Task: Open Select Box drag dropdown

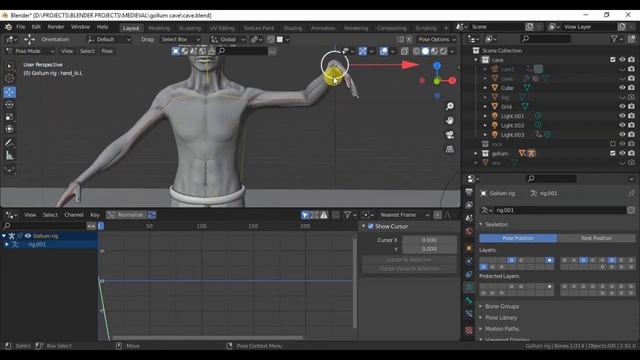Action: pos(180,40)
